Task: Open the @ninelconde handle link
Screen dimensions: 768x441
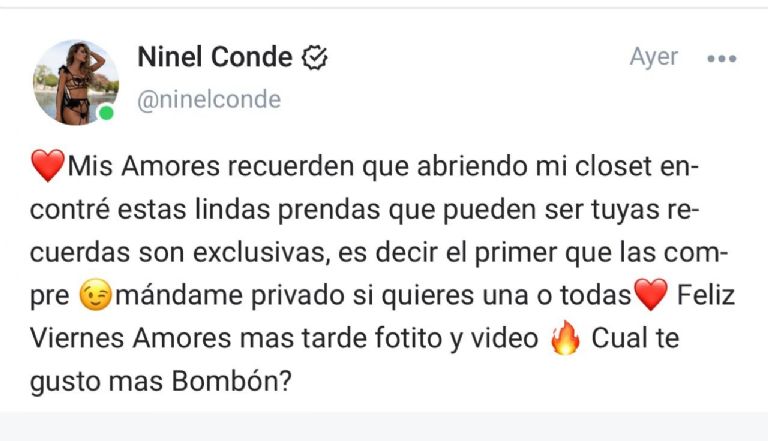Action: click(209, 100)
